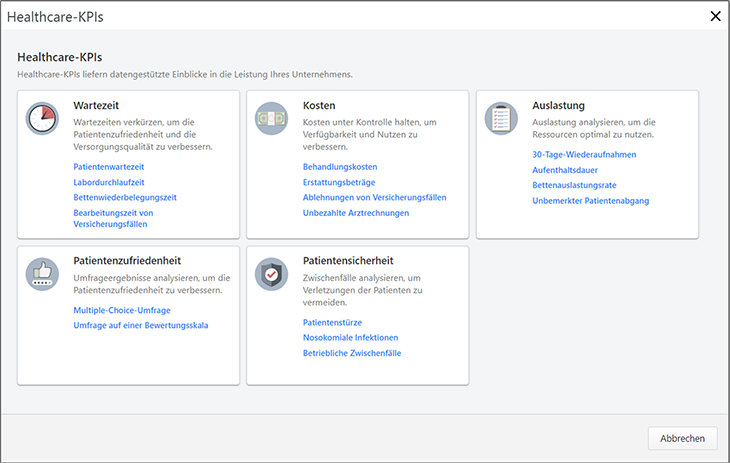Select Erstattungsbeträge KPI
730x463 pixels.
340,182
